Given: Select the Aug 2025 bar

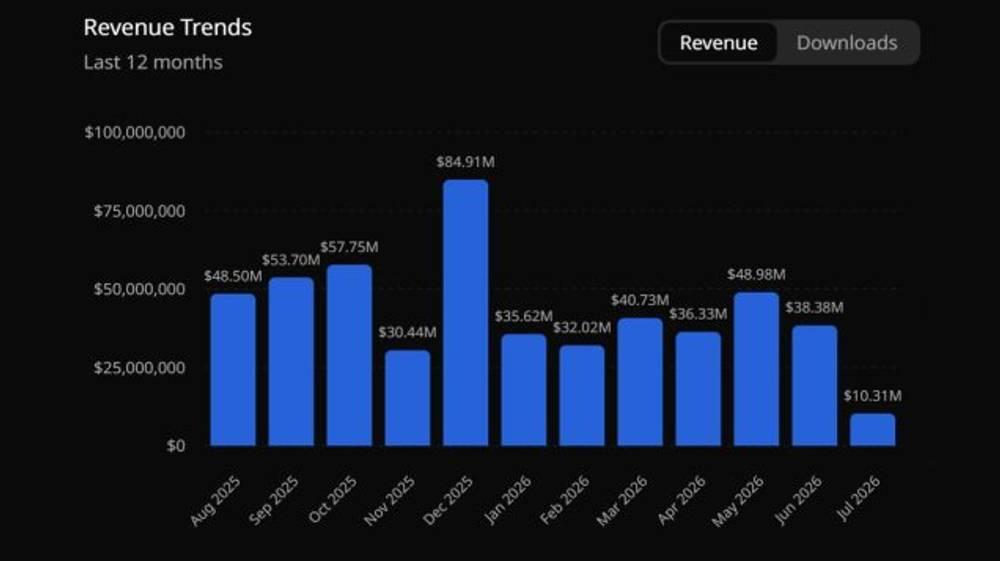Looking at the screenshot, I should click(x=233, y=370).
